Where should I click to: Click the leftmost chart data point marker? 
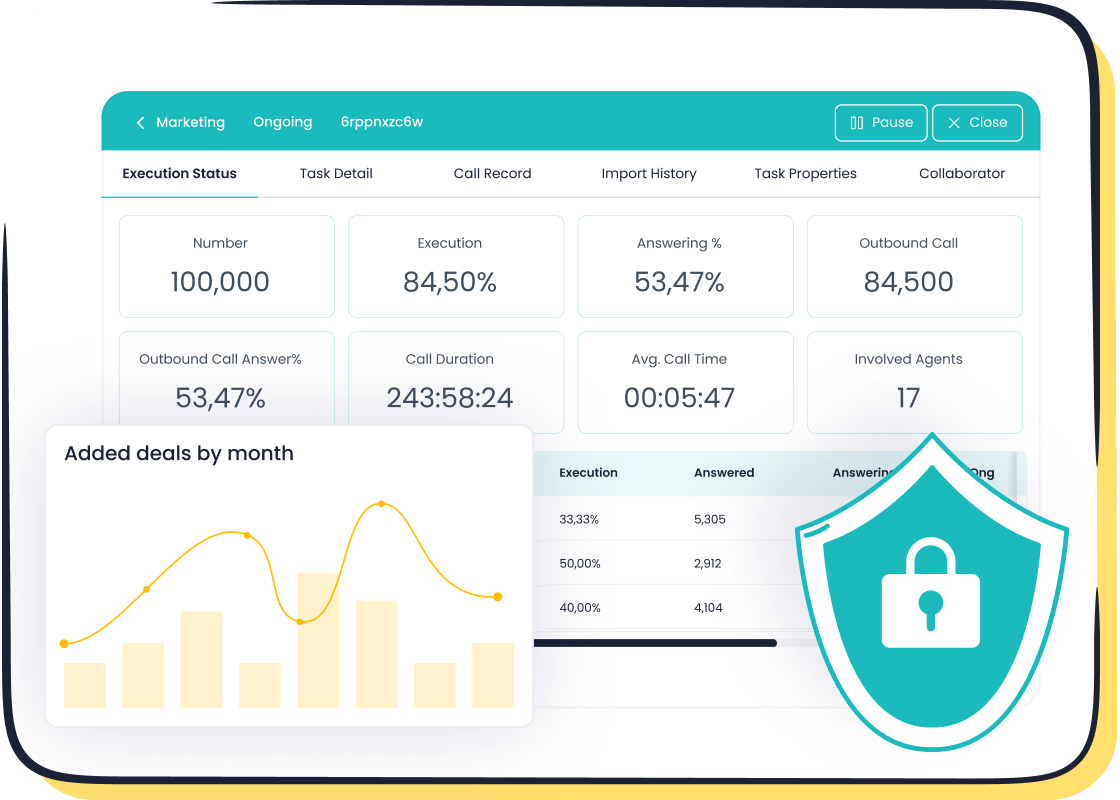pyautogui.click(x=66, y=643)
